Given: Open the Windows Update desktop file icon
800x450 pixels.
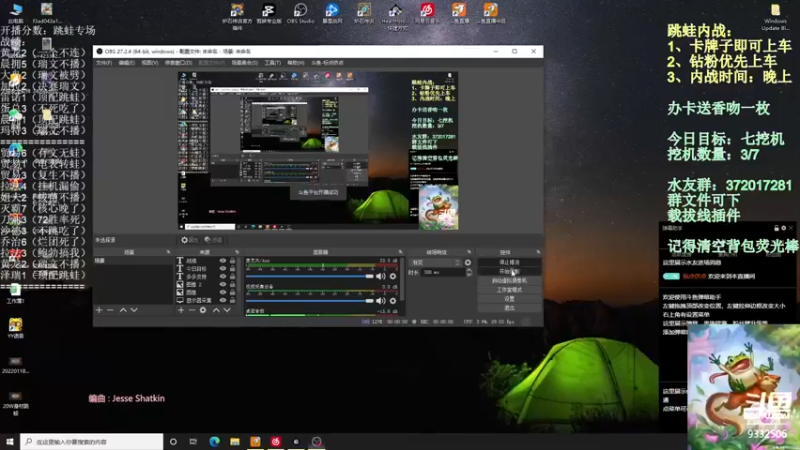Looking at the screenshot, I should 775,16.
